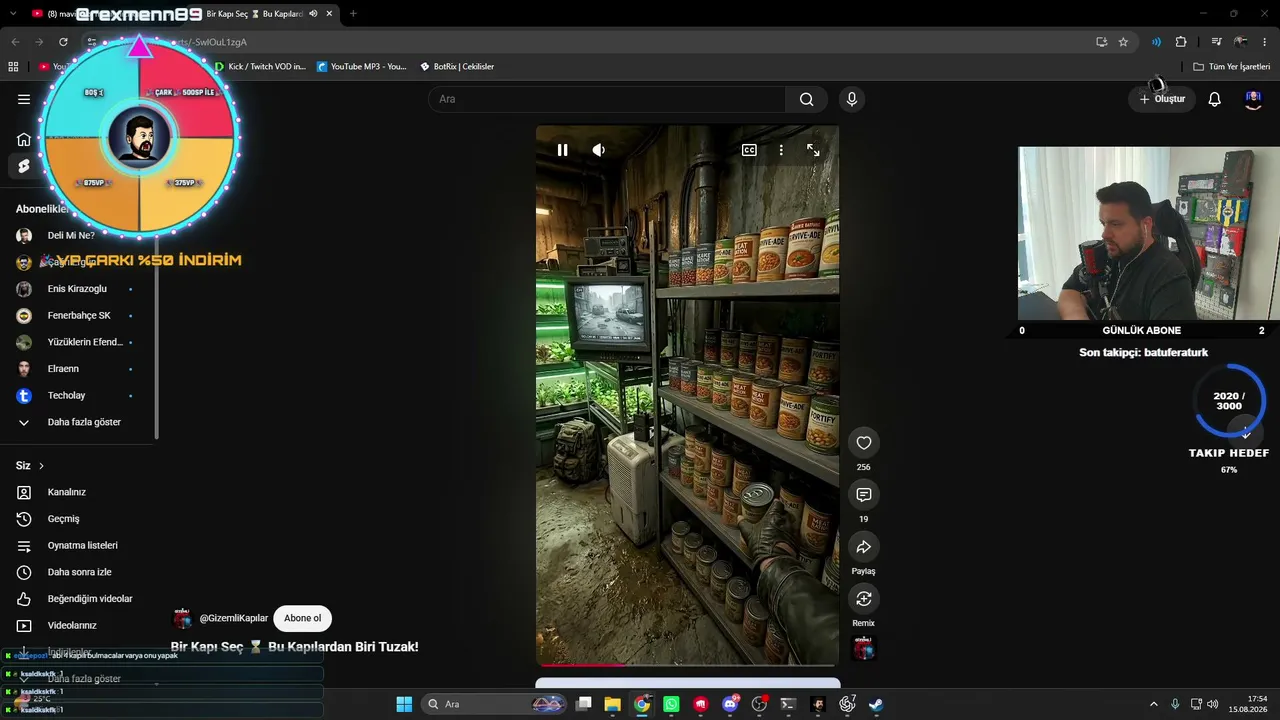Seek using the red video progress bar
The width and height of the screenshot is (1280, 720).
(687, 664)
